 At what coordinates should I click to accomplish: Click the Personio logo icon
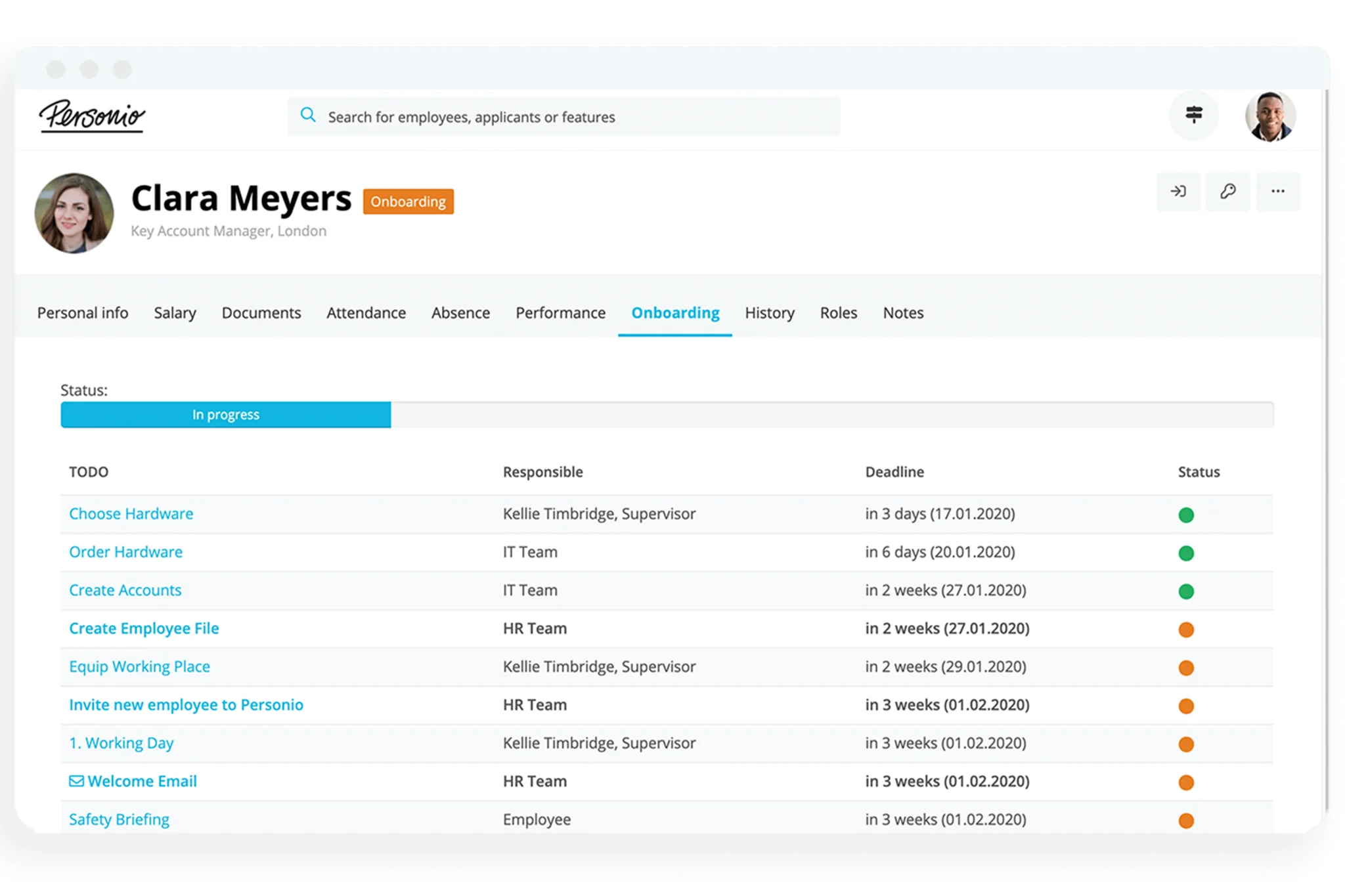(93, 116)
